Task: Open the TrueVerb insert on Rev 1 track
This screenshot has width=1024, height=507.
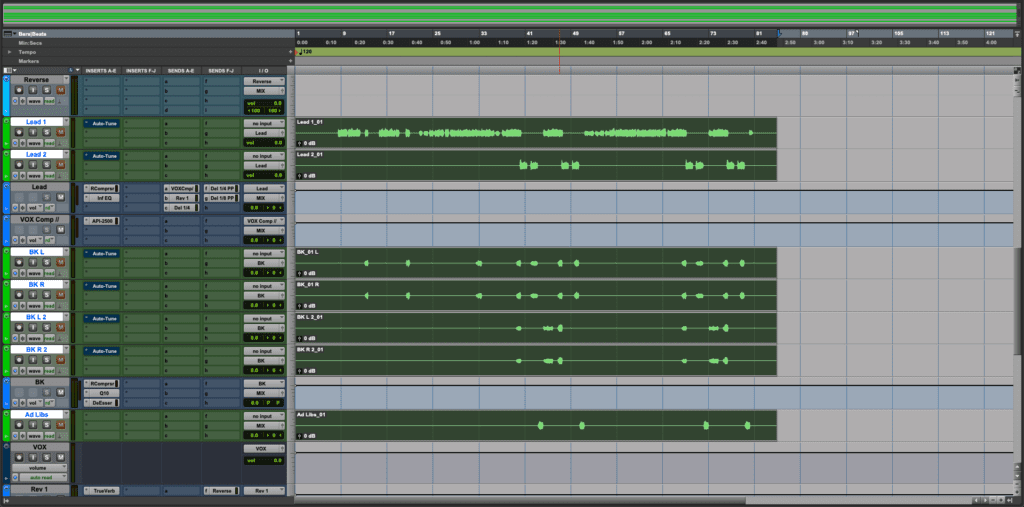Action: [102, 491]
